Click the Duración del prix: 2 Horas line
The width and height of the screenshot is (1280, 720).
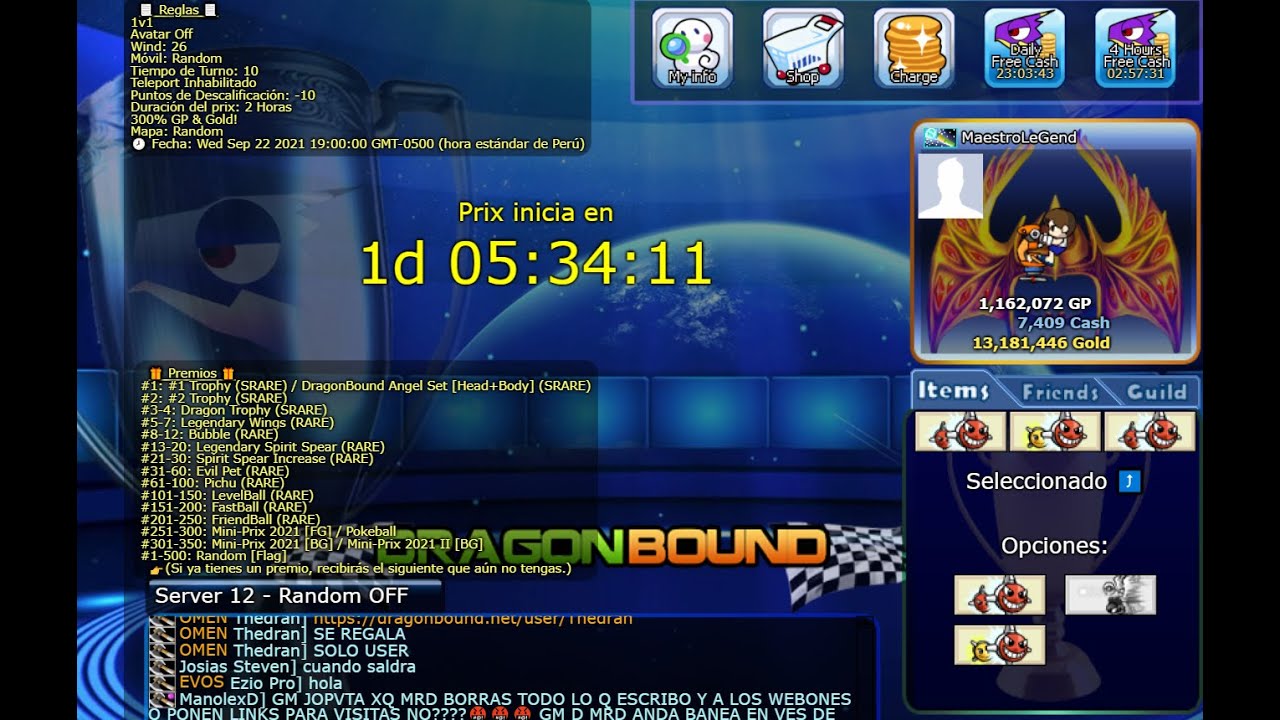point(211,107)
